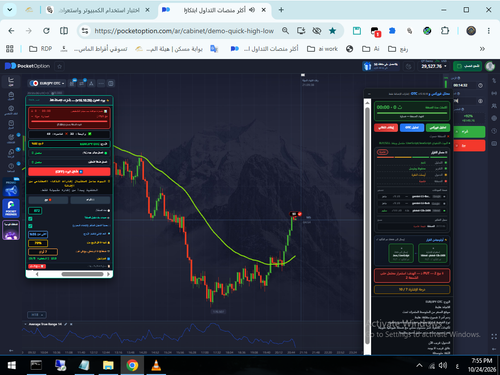Screen dimensions: 500x375
Task: Switch to the first Chrome tab with Arabic title
Action: (x=97, y=10)
